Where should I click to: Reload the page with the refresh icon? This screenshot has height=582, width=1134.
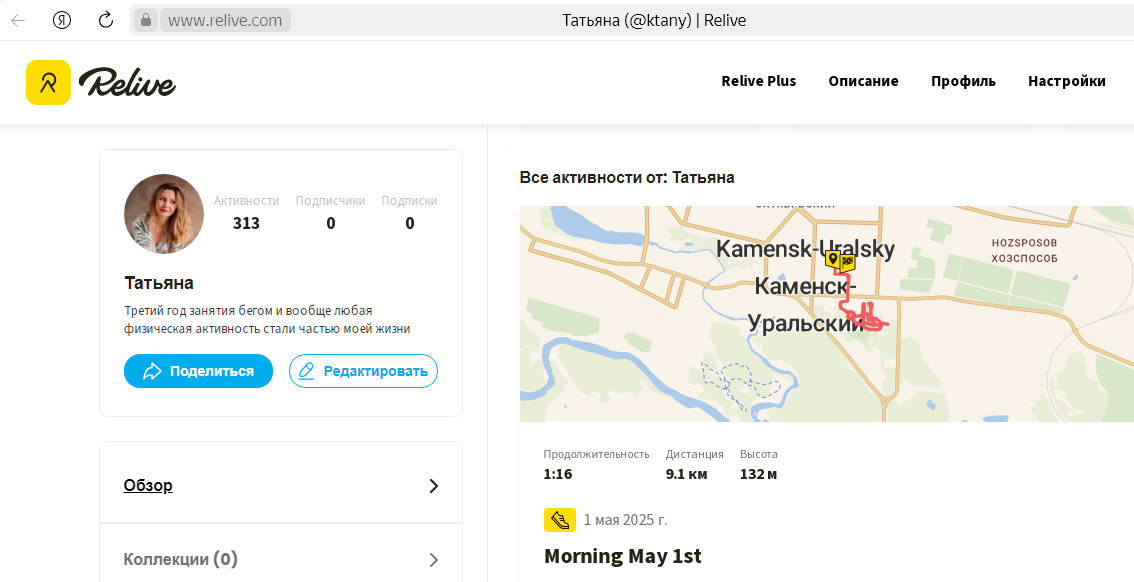point(106,20)
